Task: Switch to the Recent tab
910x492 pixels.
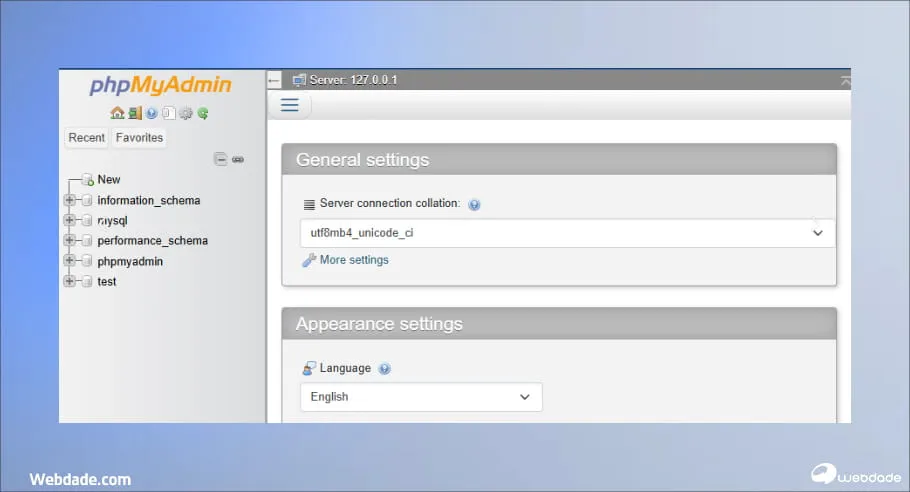Action: coord(87,138)
